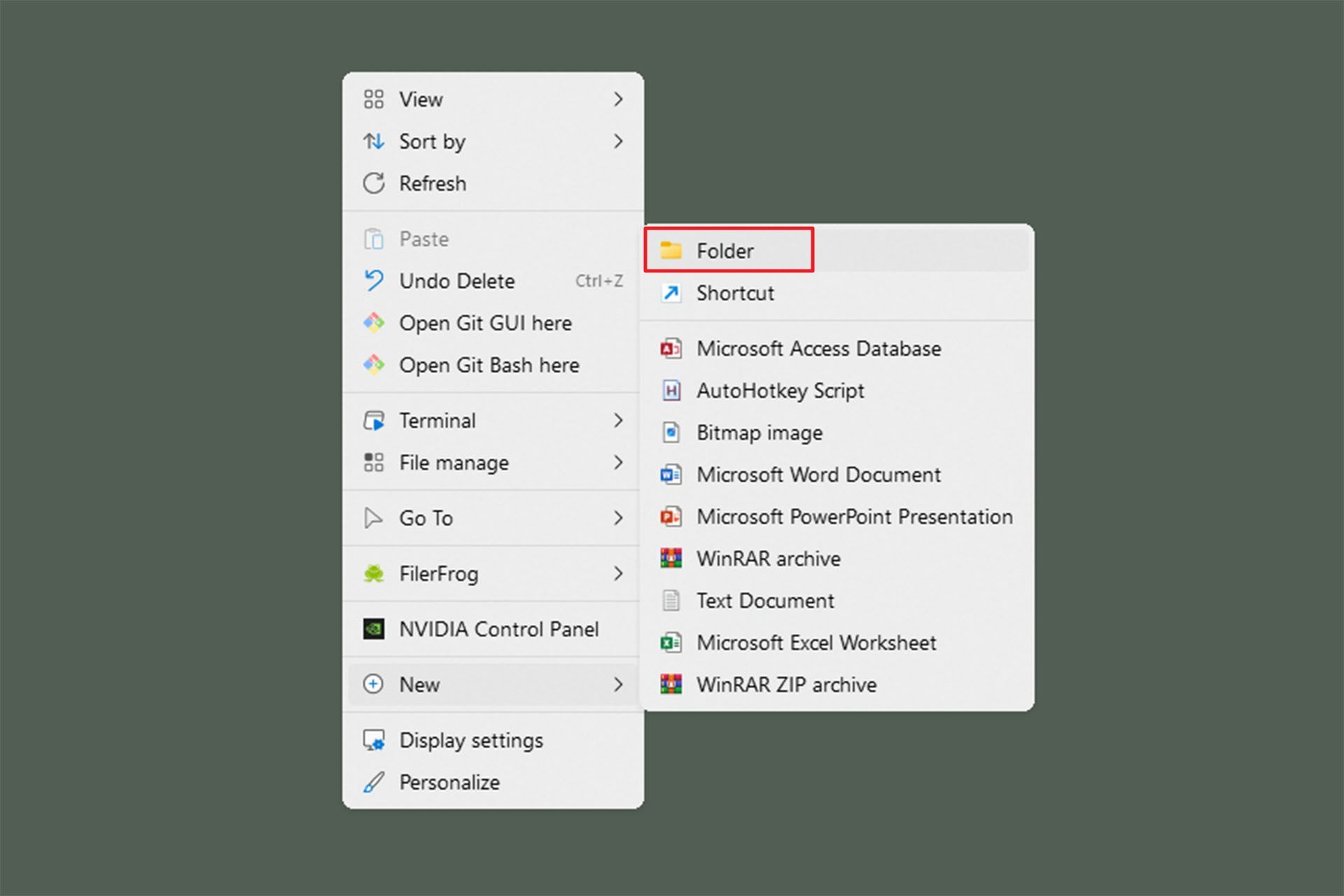Image resolution: width=1344 pixels, height=896 pixels.
Task: Click the AutoHotkey Script icon
Action: click(x=671, y=391)
